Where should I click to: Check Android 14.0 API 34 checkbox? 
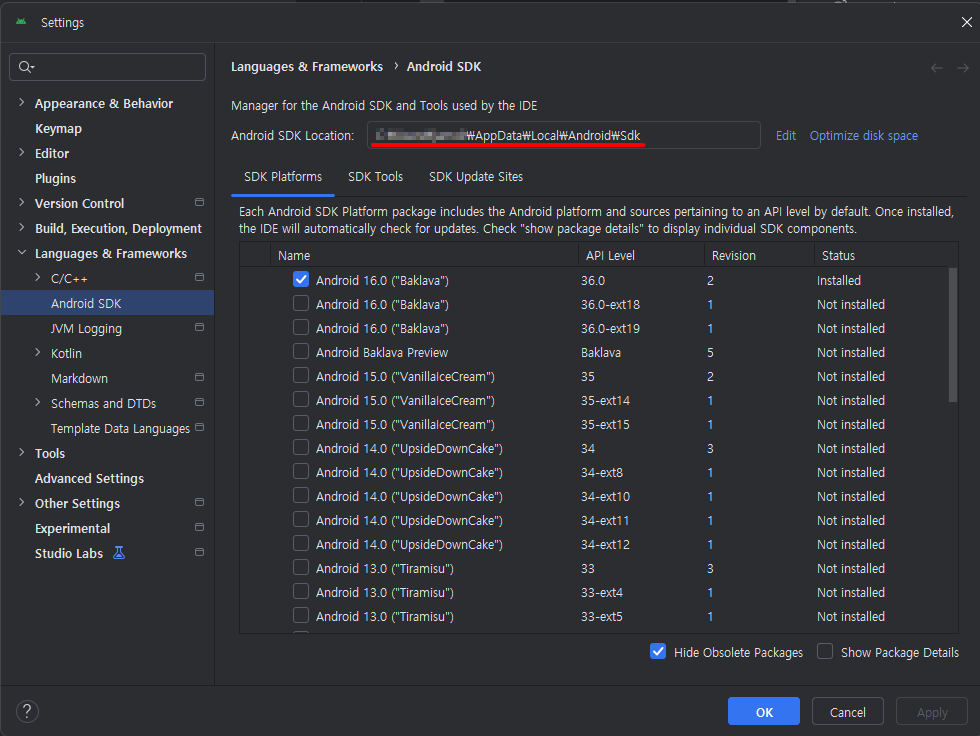point(301,447)
